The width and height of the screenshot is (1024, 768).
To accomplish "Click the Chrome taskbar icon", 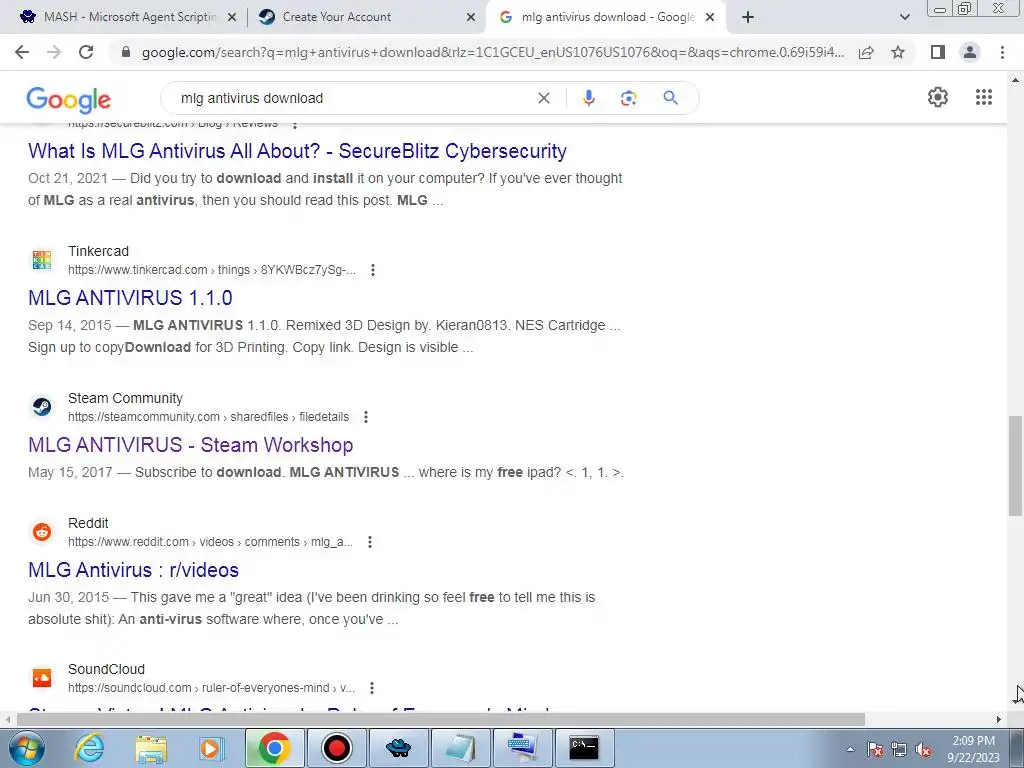I will click(274, 748).
